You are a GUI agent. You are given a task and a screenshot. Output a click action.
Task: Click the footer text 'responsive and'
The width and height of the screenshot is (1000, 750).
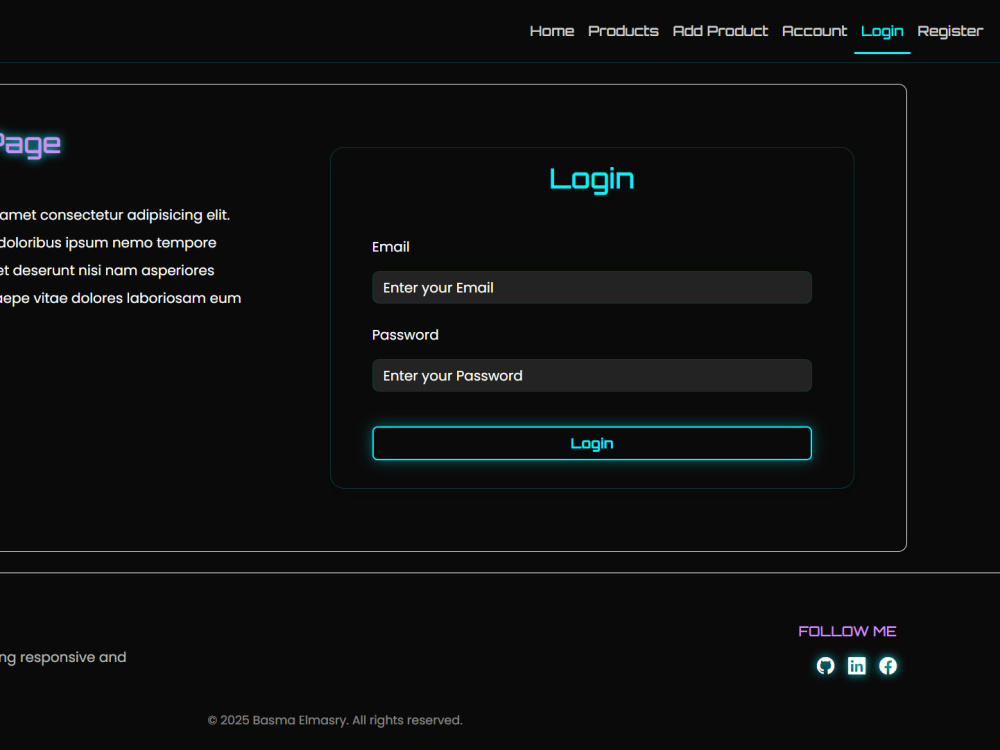coord(73,658)
